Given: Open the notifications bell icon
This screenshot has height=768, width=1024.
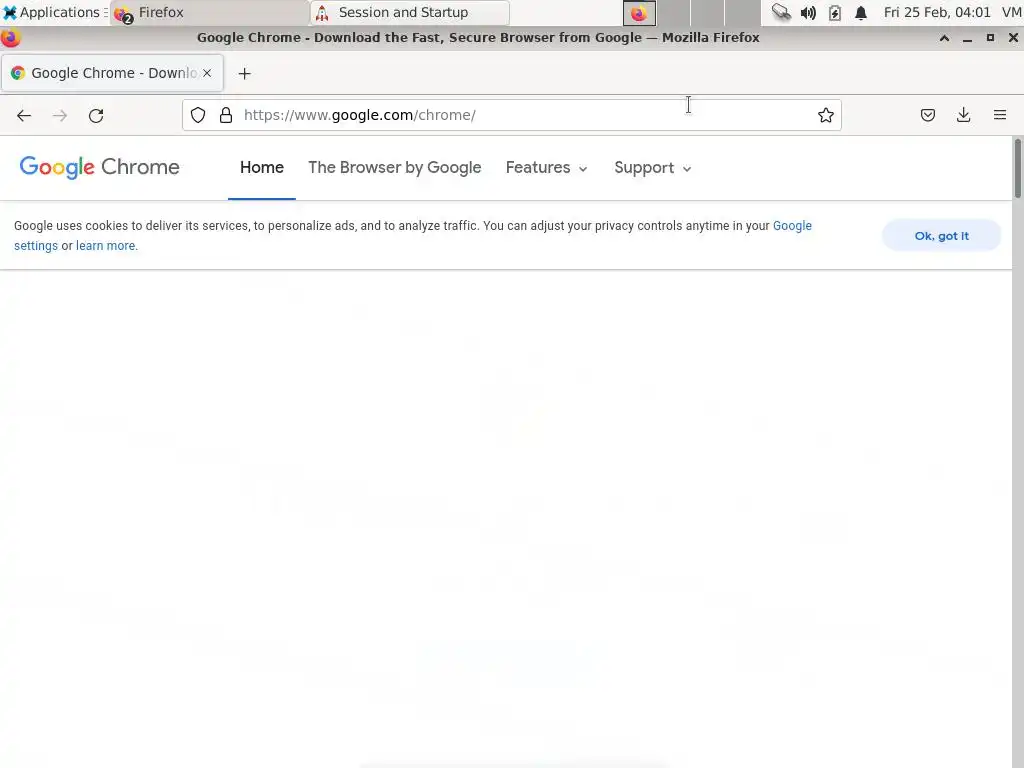Looking at the screenshot, I should [x=861, y=12].
